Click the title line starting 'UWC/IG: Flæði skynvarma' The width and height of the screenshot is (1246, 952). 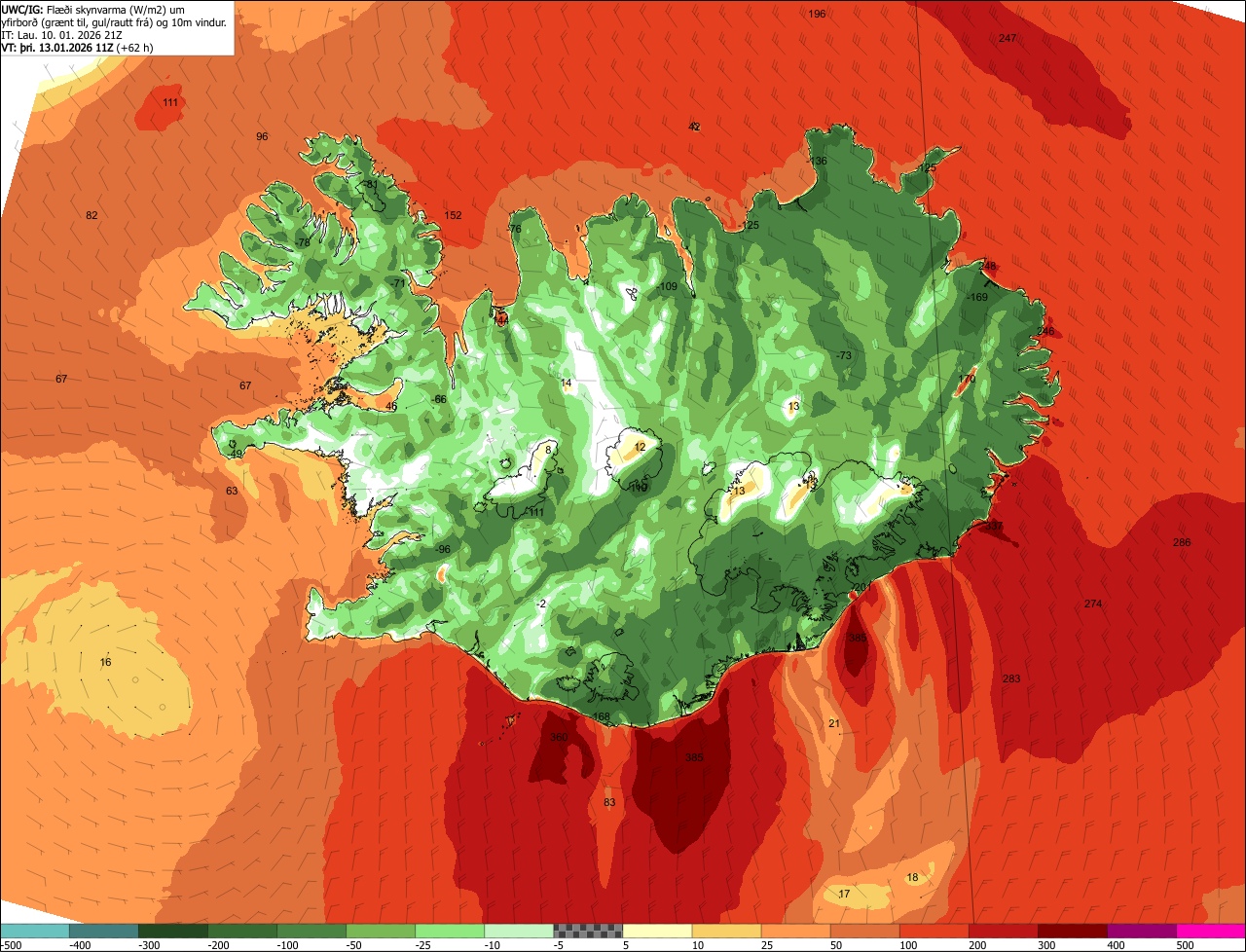coord(92,9)
